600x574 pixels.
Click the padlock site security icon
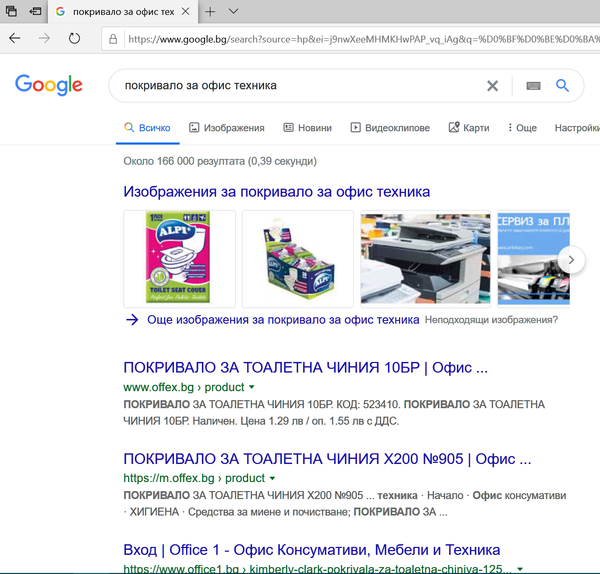pyautogui.click(x=113, y=39)
